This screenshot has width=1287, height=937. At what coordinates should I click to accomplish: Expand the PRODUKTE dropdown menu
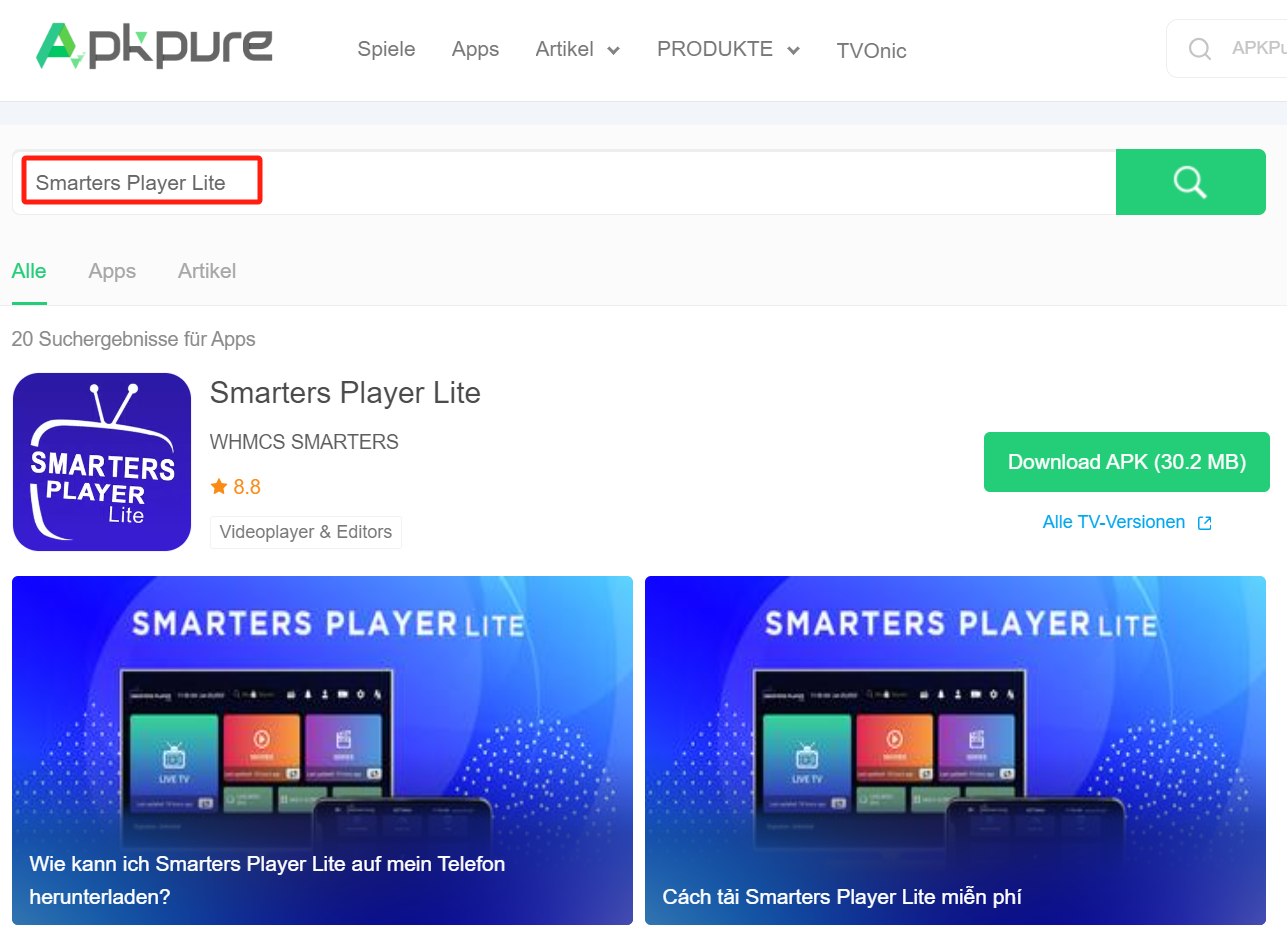tap(727, 49)
